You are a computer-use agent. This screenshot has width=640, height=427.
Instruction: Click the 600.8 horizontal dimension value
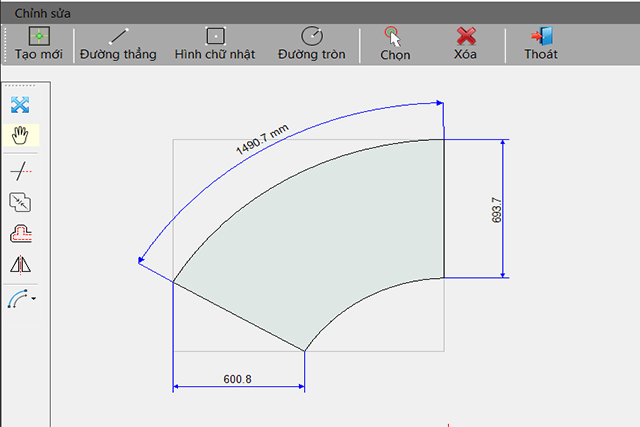click(237, 379)
